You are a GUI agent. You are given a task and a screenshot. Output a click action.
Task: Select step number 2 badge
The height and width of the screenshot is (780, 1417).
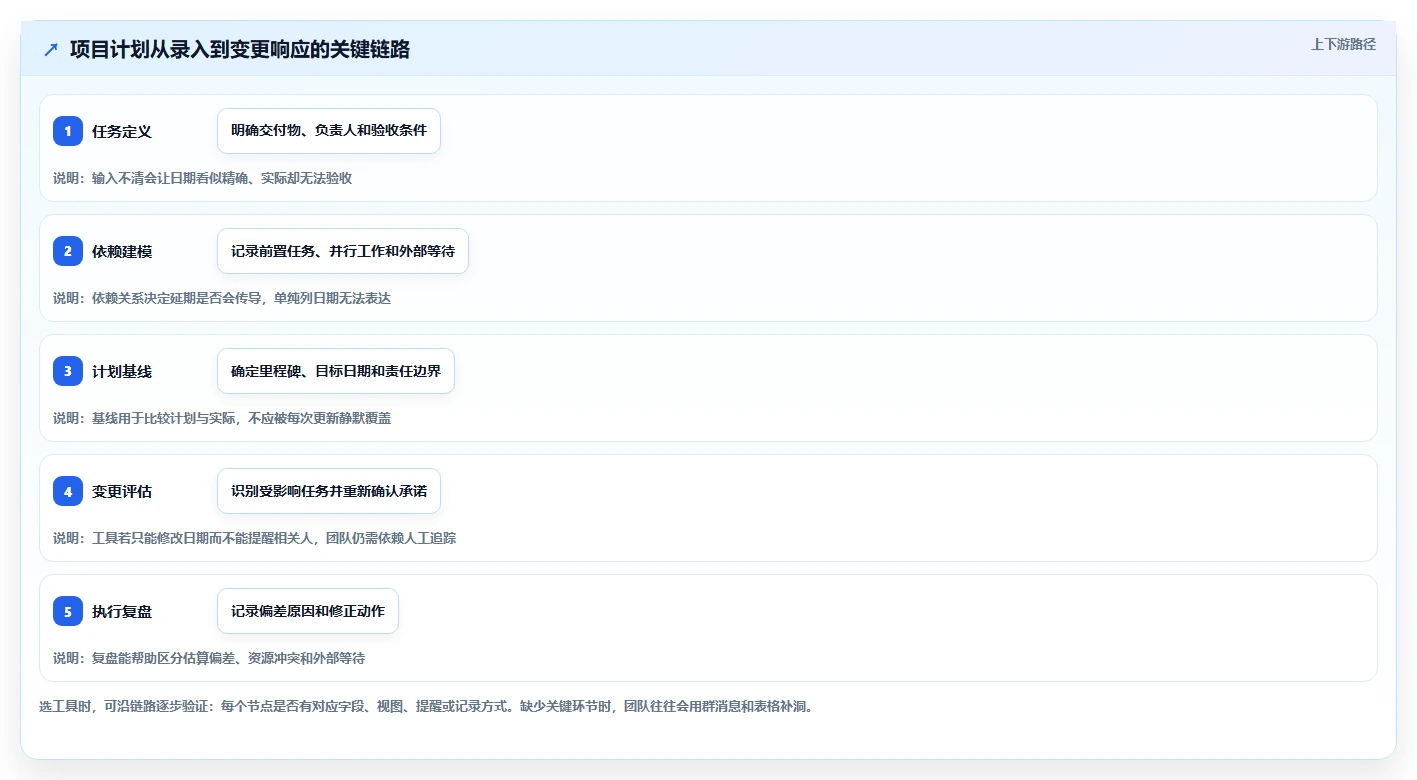tap(68, 251)
